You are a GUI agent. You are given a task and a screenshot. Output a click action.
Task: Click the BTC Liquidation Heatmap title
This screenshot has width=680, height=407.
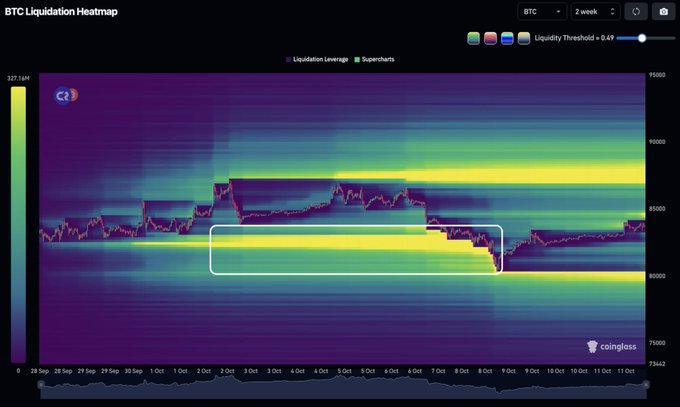click(61, 12)
